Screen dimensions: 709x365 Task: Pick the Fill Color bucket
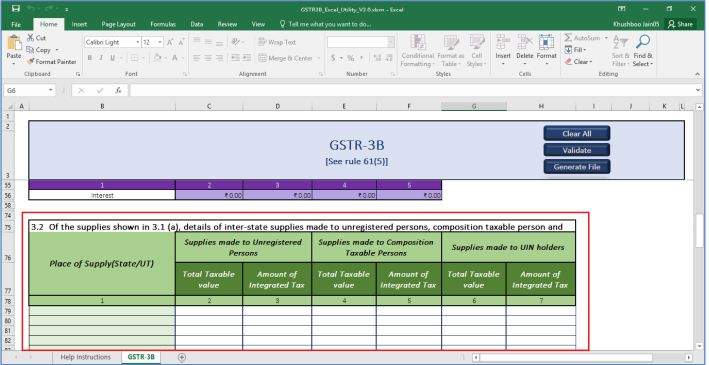pyautogui.click(x=157, y=58)
